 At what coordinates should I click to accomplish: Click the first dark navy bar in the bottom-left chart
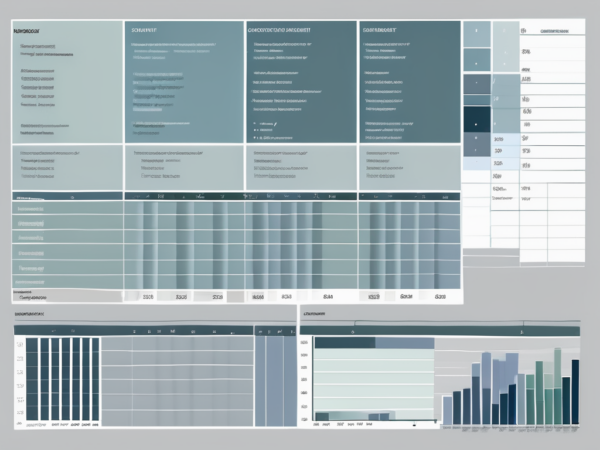point(31,378)
